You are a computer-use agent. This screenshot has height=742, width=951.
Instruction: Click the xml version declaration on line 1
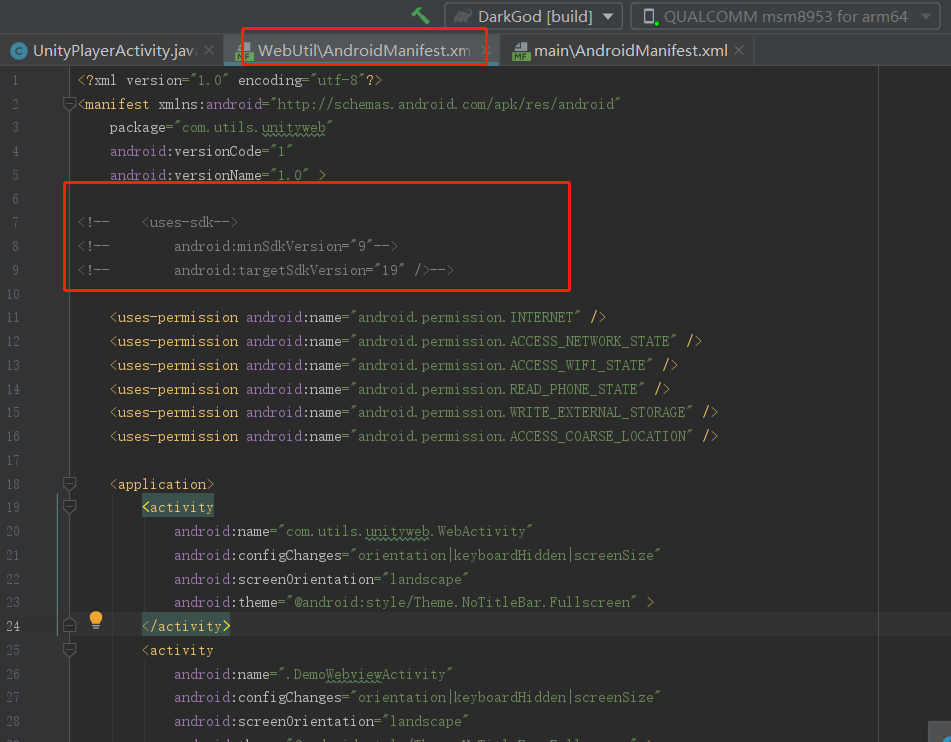click(x=230, y=80)
